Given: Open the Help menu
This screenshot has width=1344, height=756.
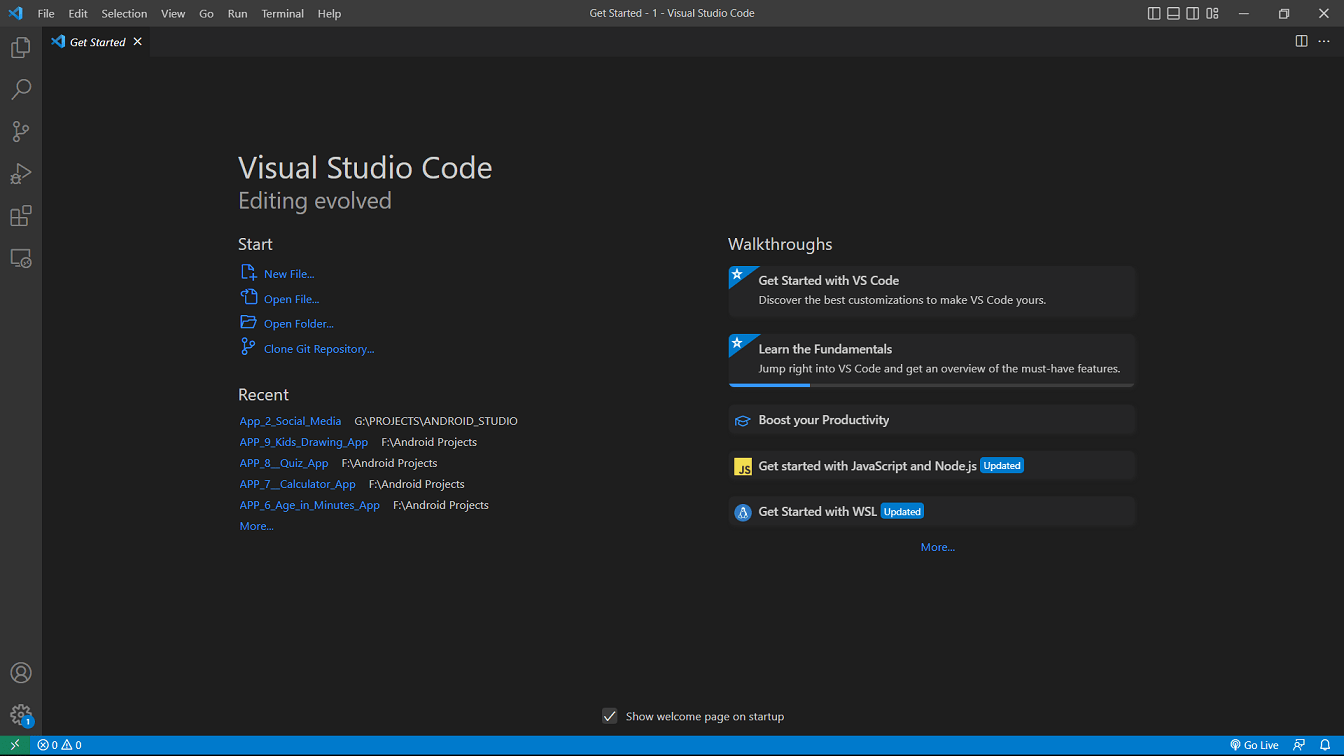Looking at the screenshot, I should [x=329, y=14].
